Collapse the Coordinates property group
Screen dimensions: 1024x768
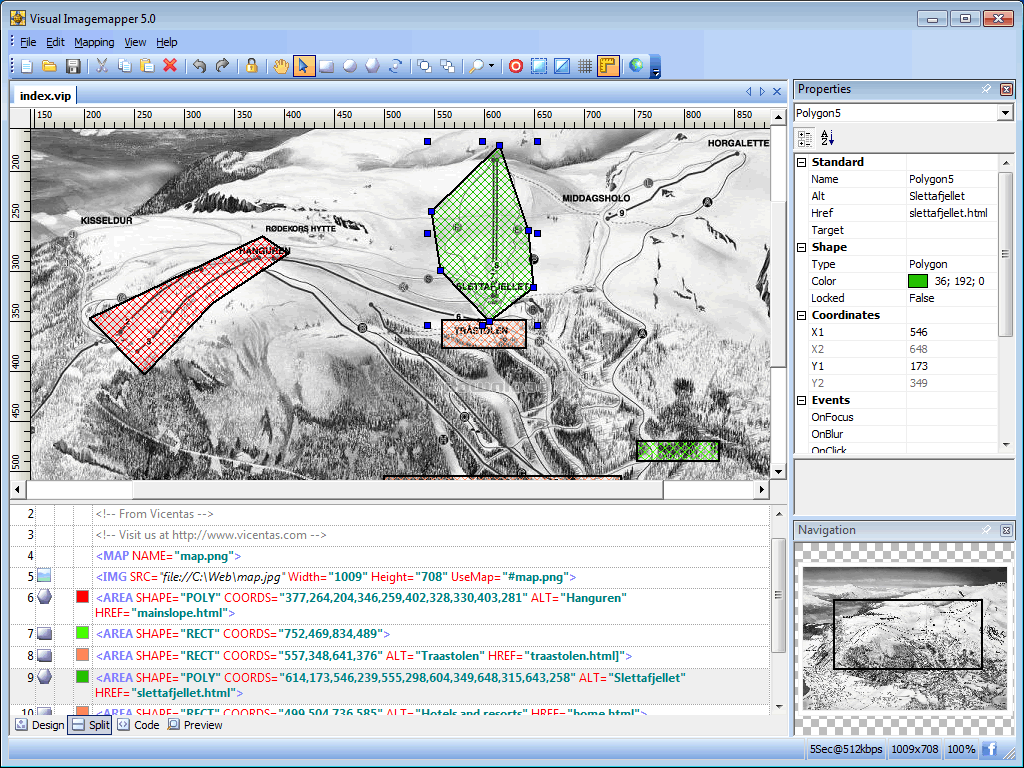point(802,315)
